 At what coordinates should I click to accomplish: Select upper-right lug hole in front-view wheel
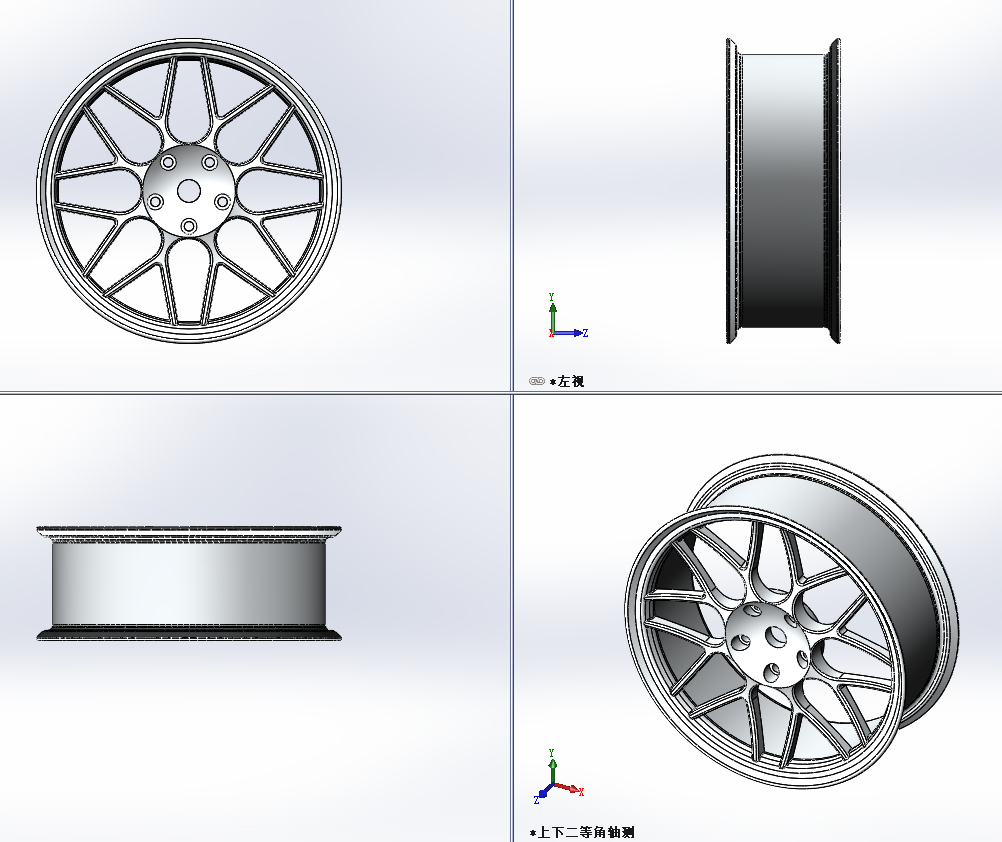click(209, 162)
